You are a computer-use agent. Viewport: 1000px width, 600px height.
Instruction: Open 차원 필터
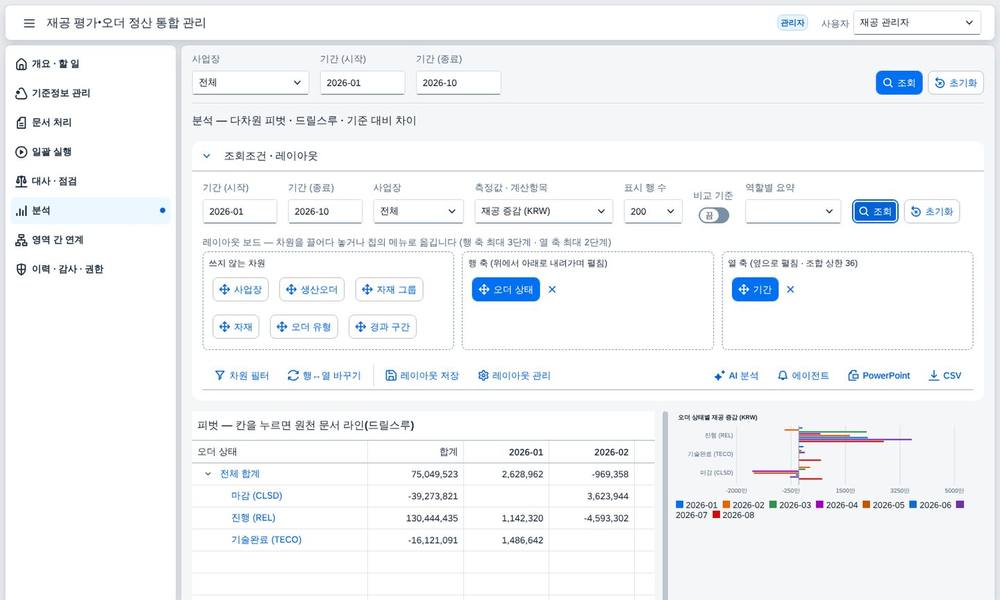pos(242,376)
